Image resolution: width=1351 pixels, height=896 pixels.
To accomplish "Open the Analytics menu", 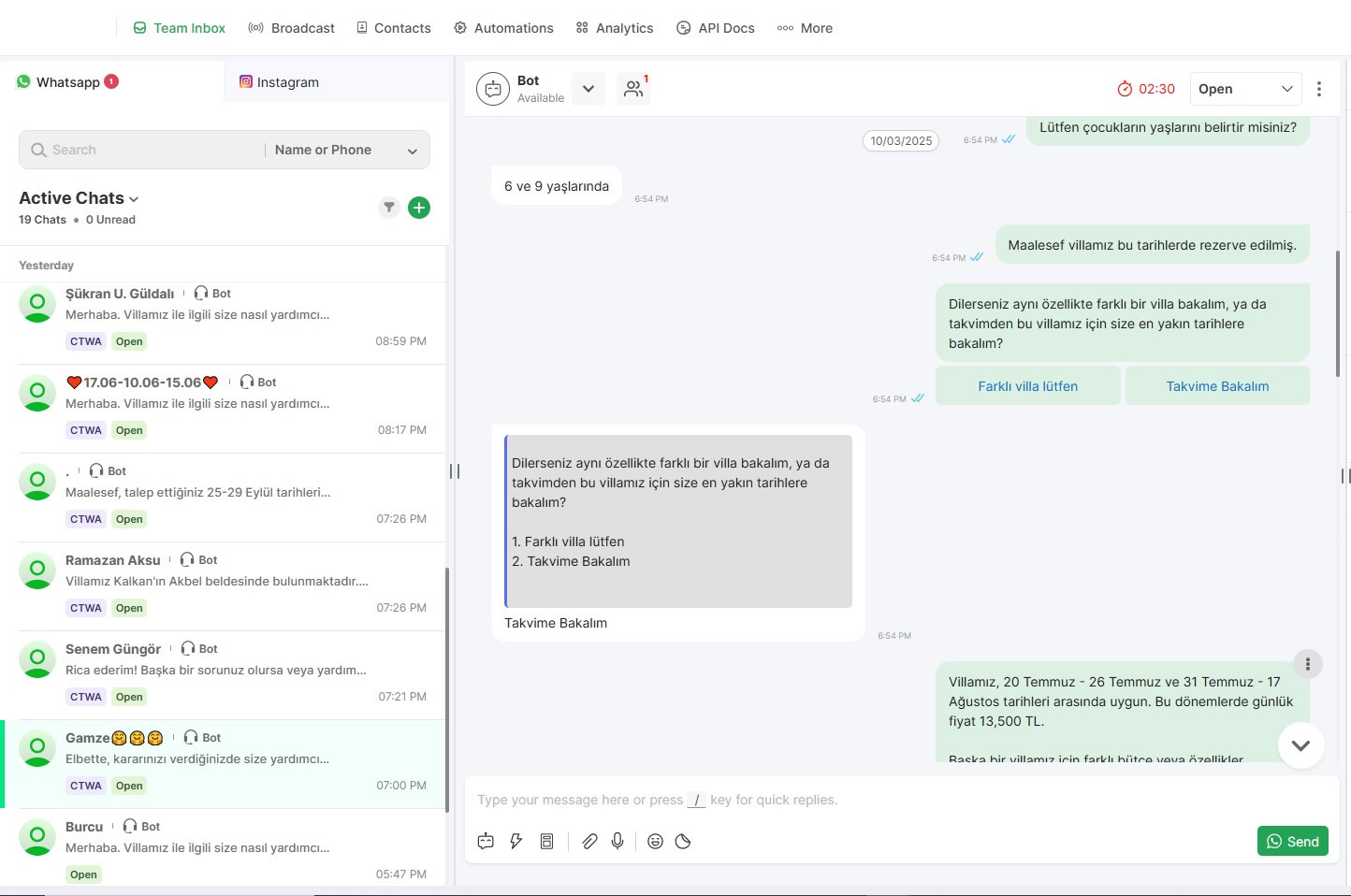I will 615,28.
